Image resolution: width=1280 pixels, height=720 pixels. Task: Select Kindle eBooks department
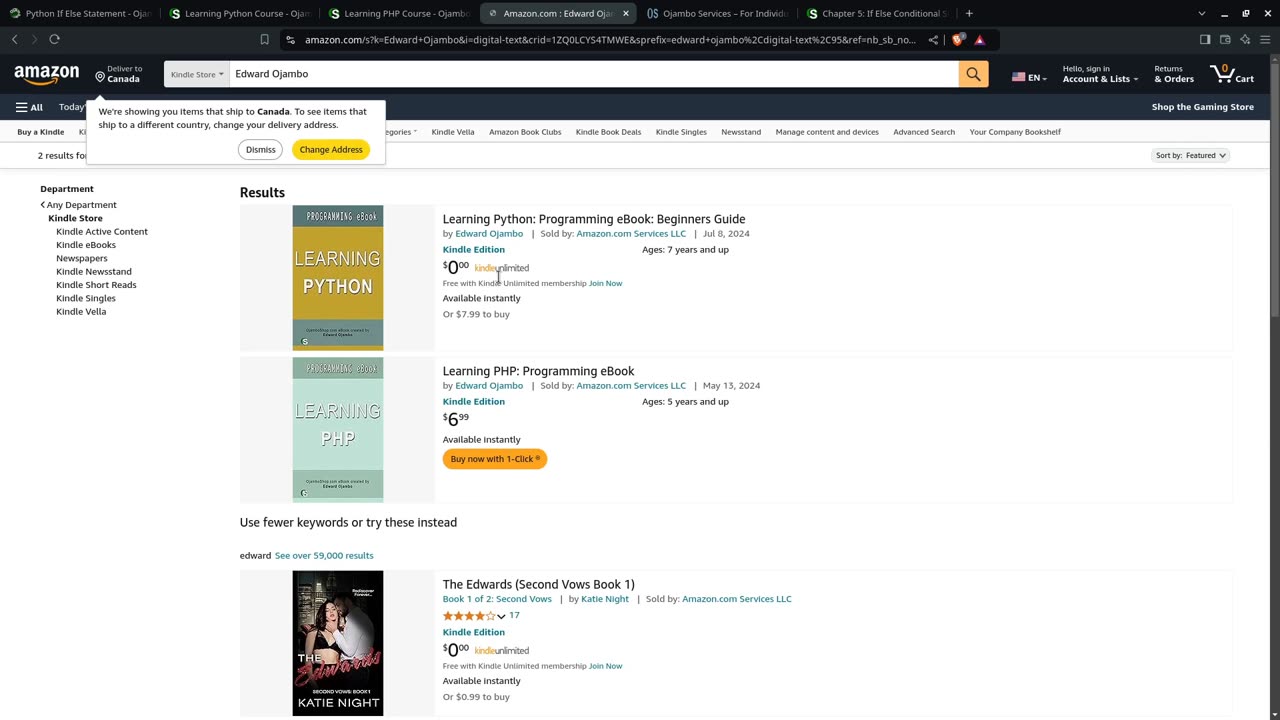[x=86, y=245]
